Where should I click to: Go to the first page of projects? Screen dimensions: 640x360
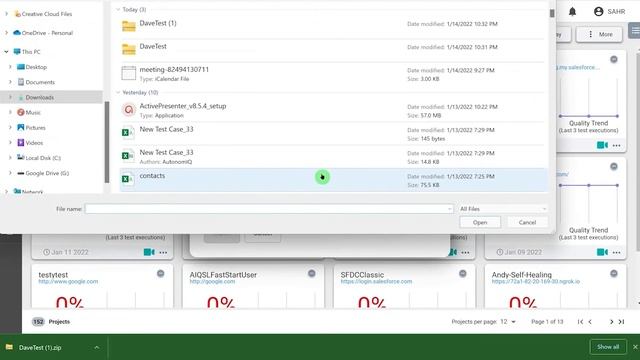point(580,322)
